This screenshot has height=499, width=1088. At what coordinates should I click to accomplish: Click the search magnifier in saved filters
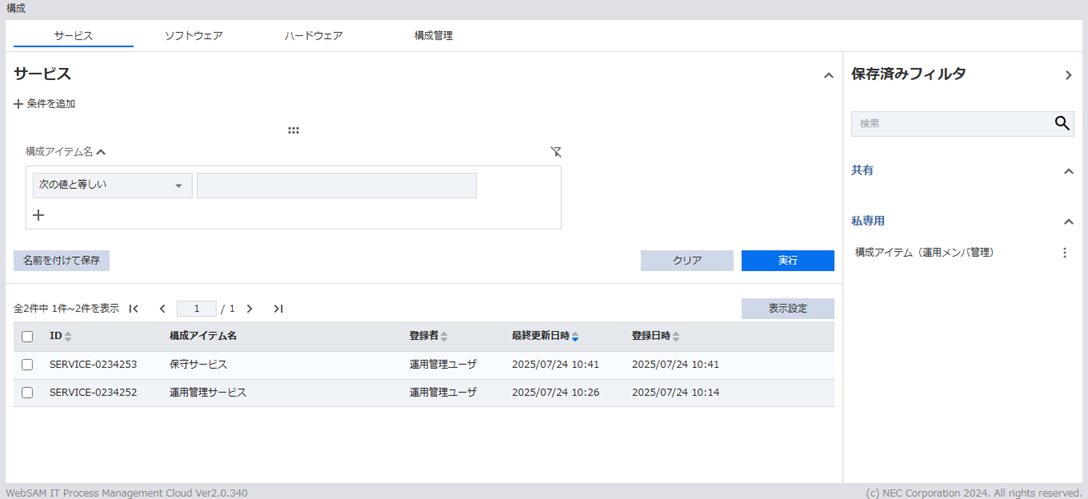tap(1062, 124)
